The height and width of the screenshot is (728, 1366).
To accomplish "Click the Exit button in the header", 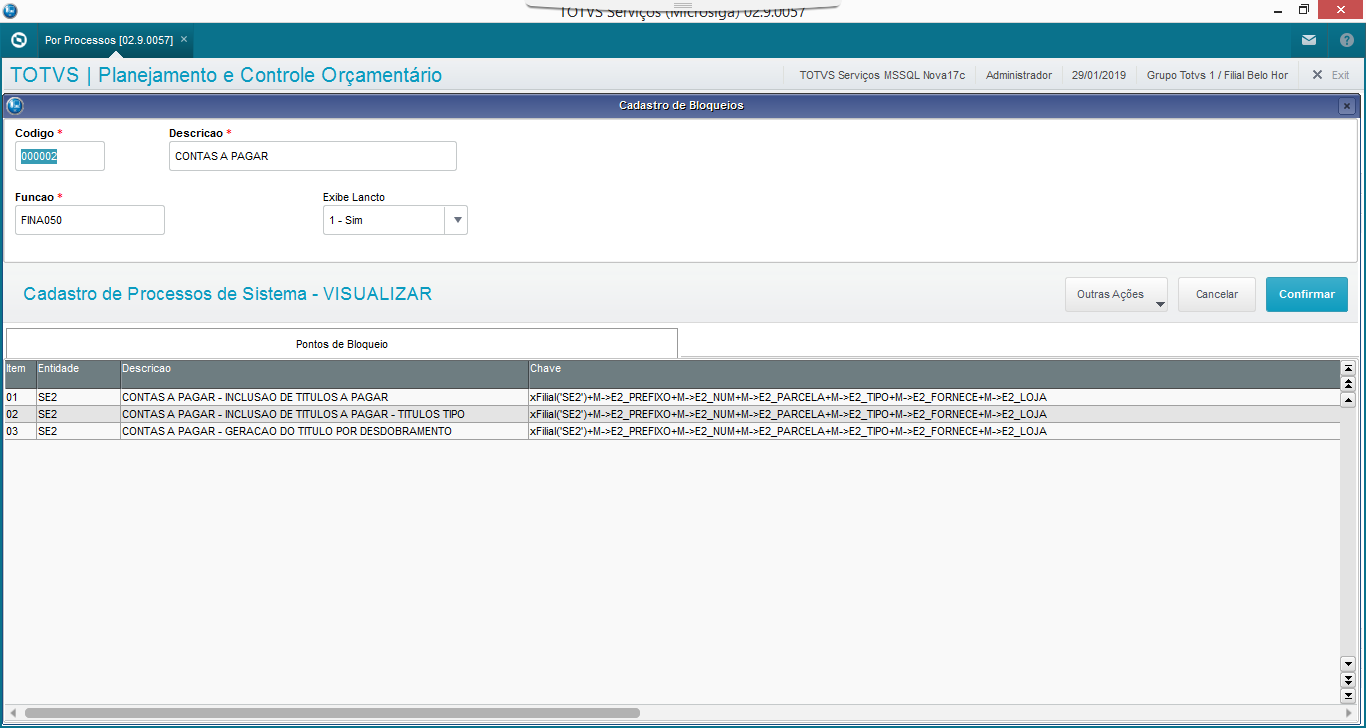I will (1331, 75).
